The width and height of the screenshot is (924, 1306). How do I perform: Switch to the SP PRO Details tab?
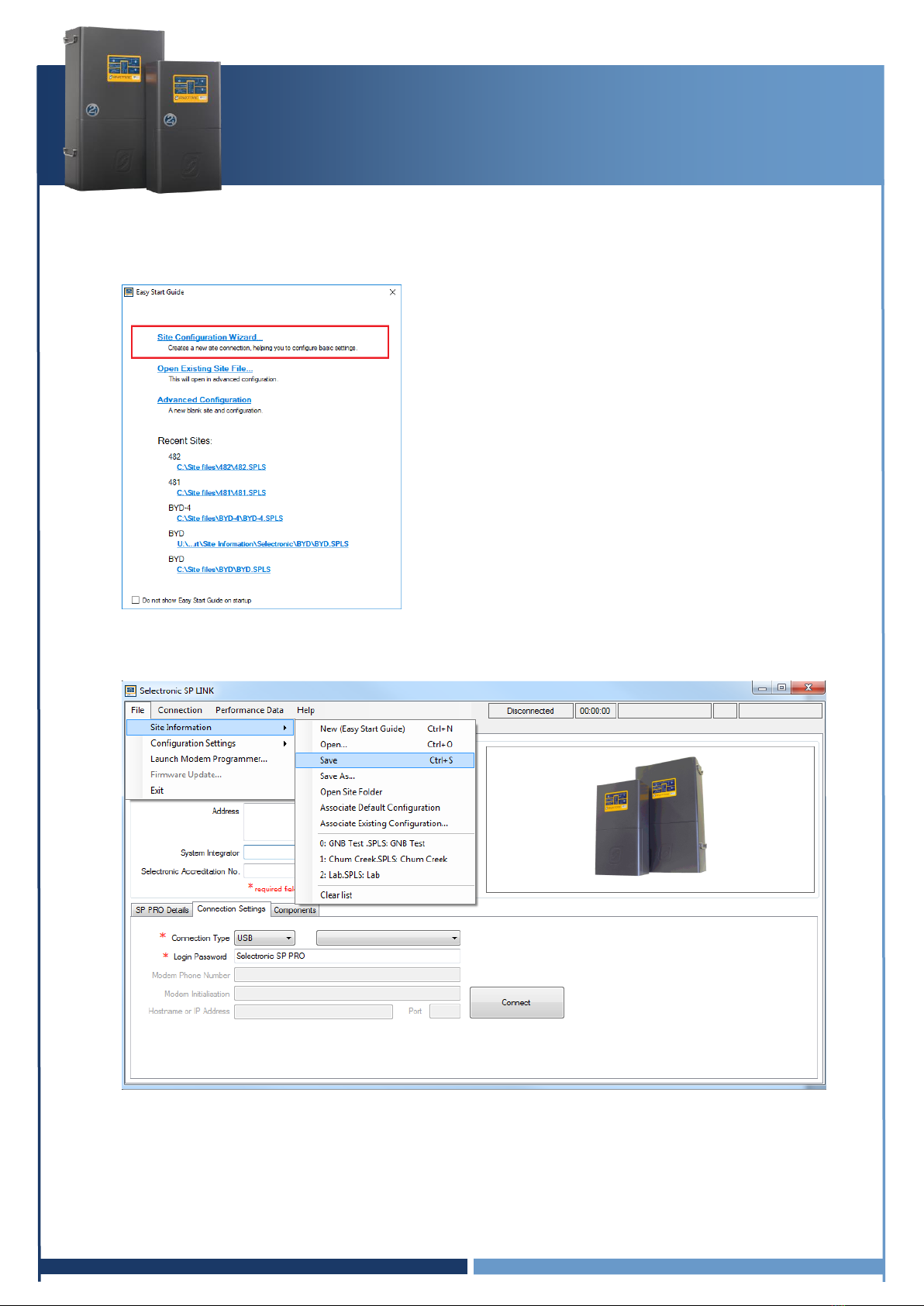tap(162, 910)
